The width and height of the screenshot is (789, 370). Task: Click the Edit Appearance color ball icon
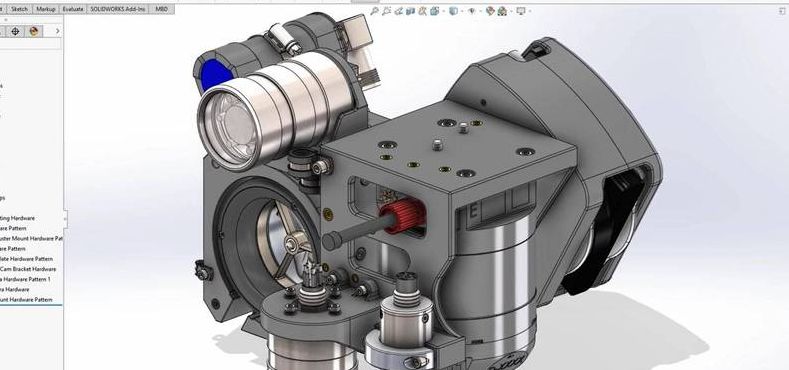pyautogui.click(x=491, y=11)
